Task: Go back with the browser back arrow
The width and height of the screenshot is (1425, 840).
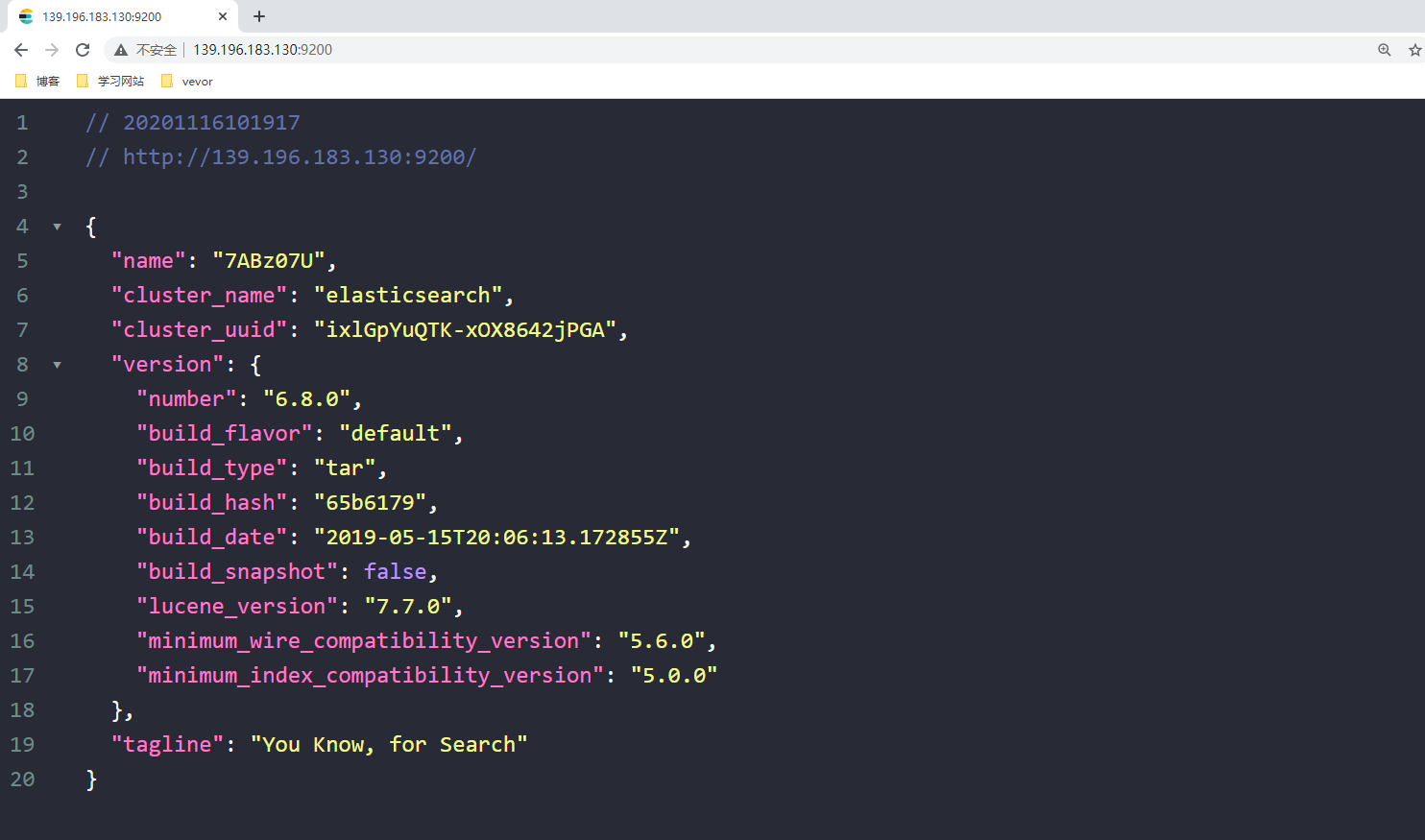Action: point(21,50)
